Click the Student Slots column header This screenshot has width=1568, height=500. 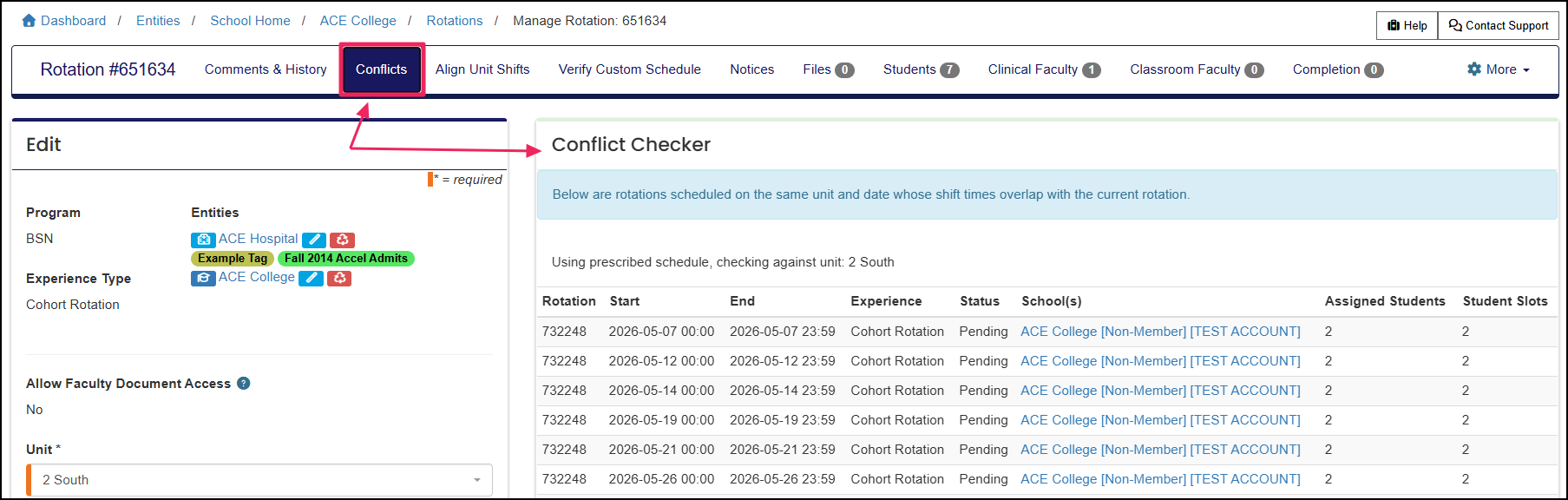(x=1506, y=301)
